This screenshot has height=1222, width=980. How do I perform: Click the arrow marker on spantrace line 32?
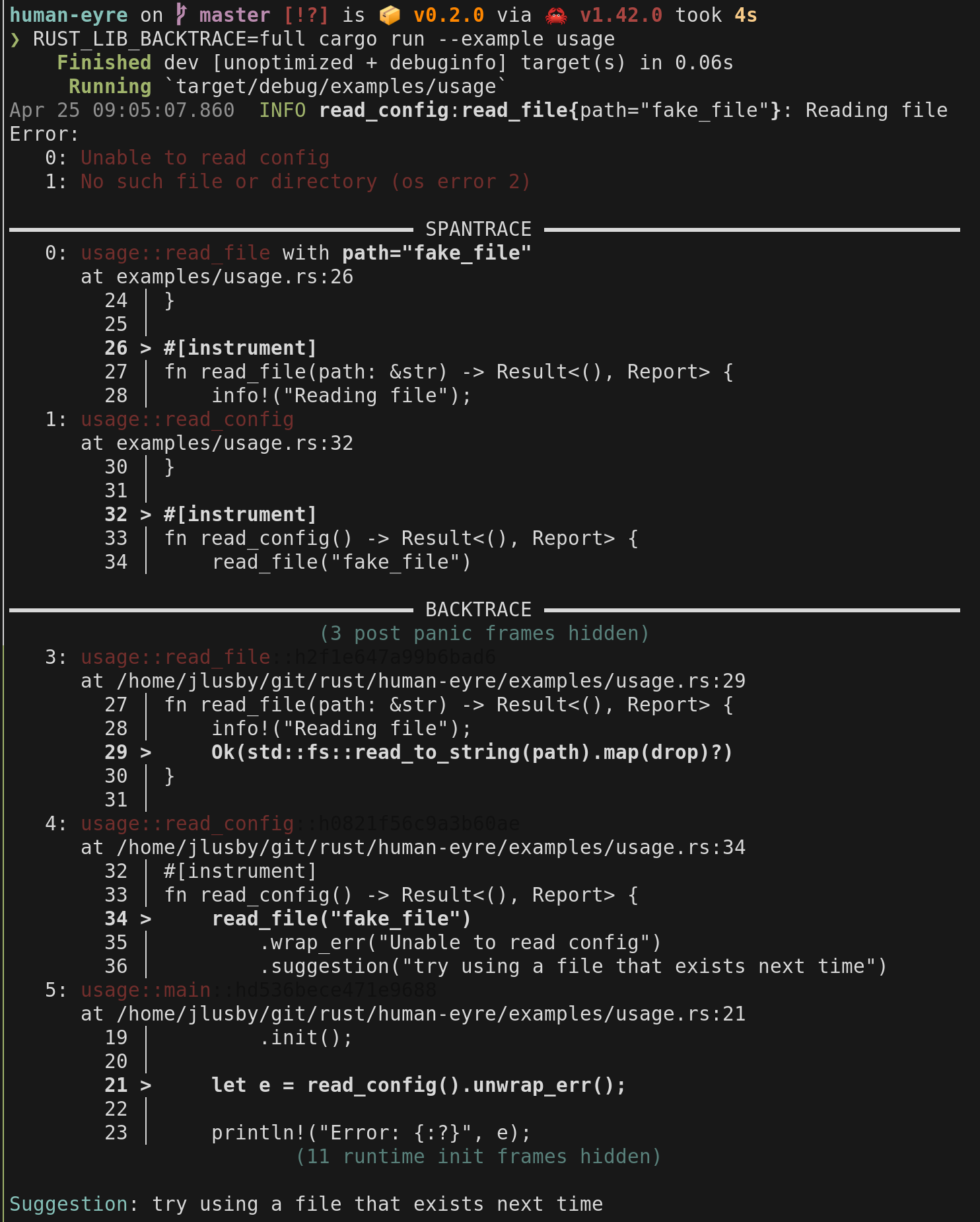[146, 515]
